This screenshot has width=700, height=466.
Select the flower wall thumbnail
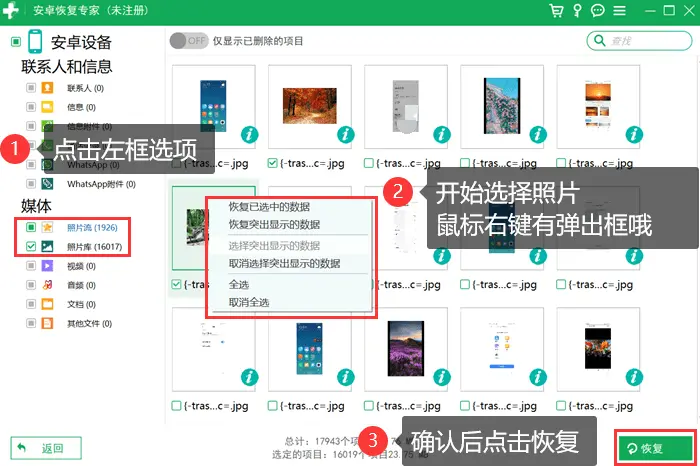pyautogui.click(x=502, y=106)
